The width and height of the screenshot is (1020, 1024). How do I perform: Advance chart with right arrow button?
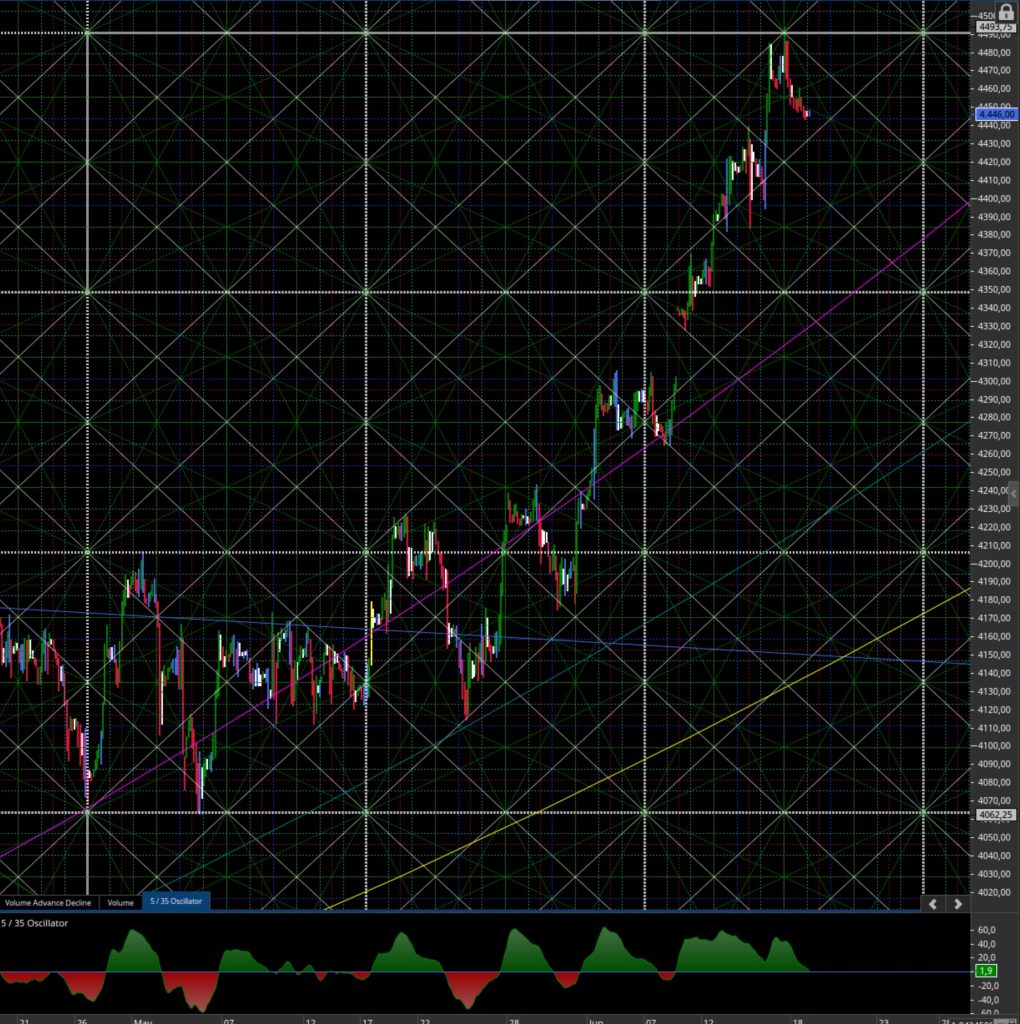[x=957, y=904]
